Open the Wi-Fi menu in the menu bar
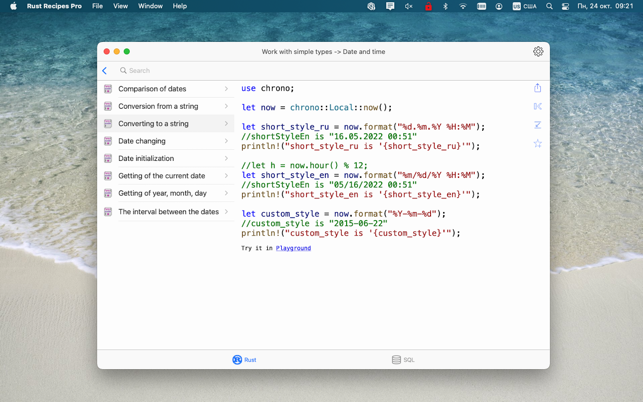The width and height of the screenshot is (643, 402). [x=463, y=6]
